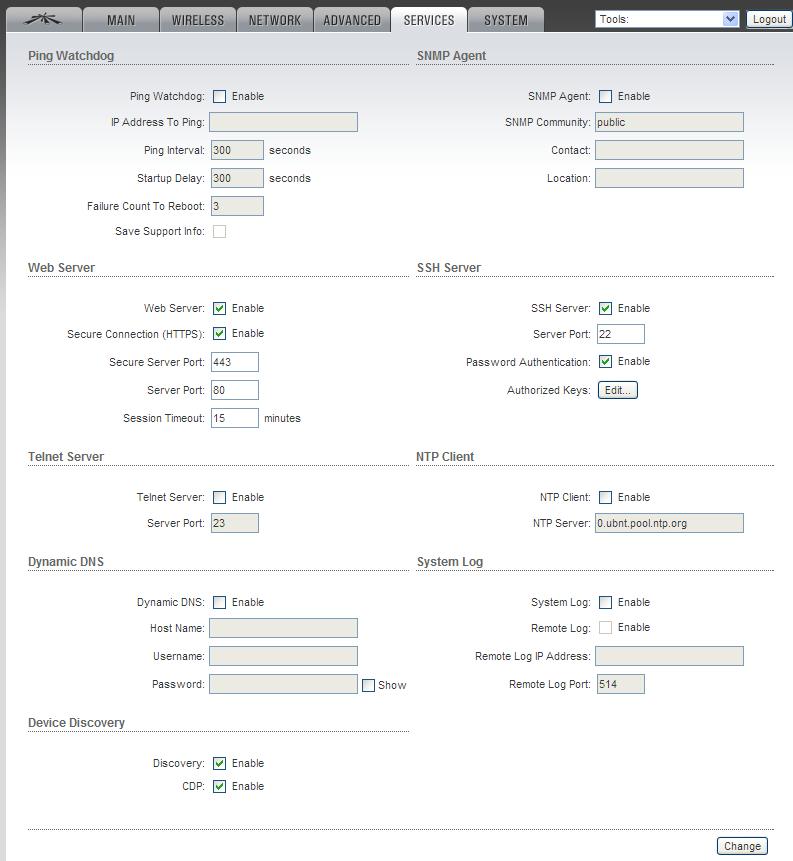This screenshot has width=793, height=861.
Task: Disable Secure Connection (HTTPS) checkbox
Action: coord(220,334)
